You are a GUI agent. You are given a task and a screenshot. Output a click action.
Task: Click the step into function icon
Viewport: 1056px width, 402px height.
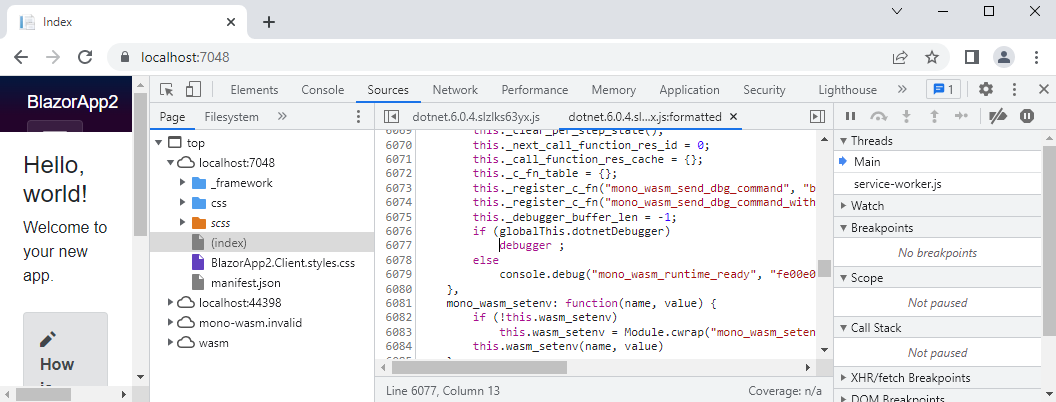(906, 116)
